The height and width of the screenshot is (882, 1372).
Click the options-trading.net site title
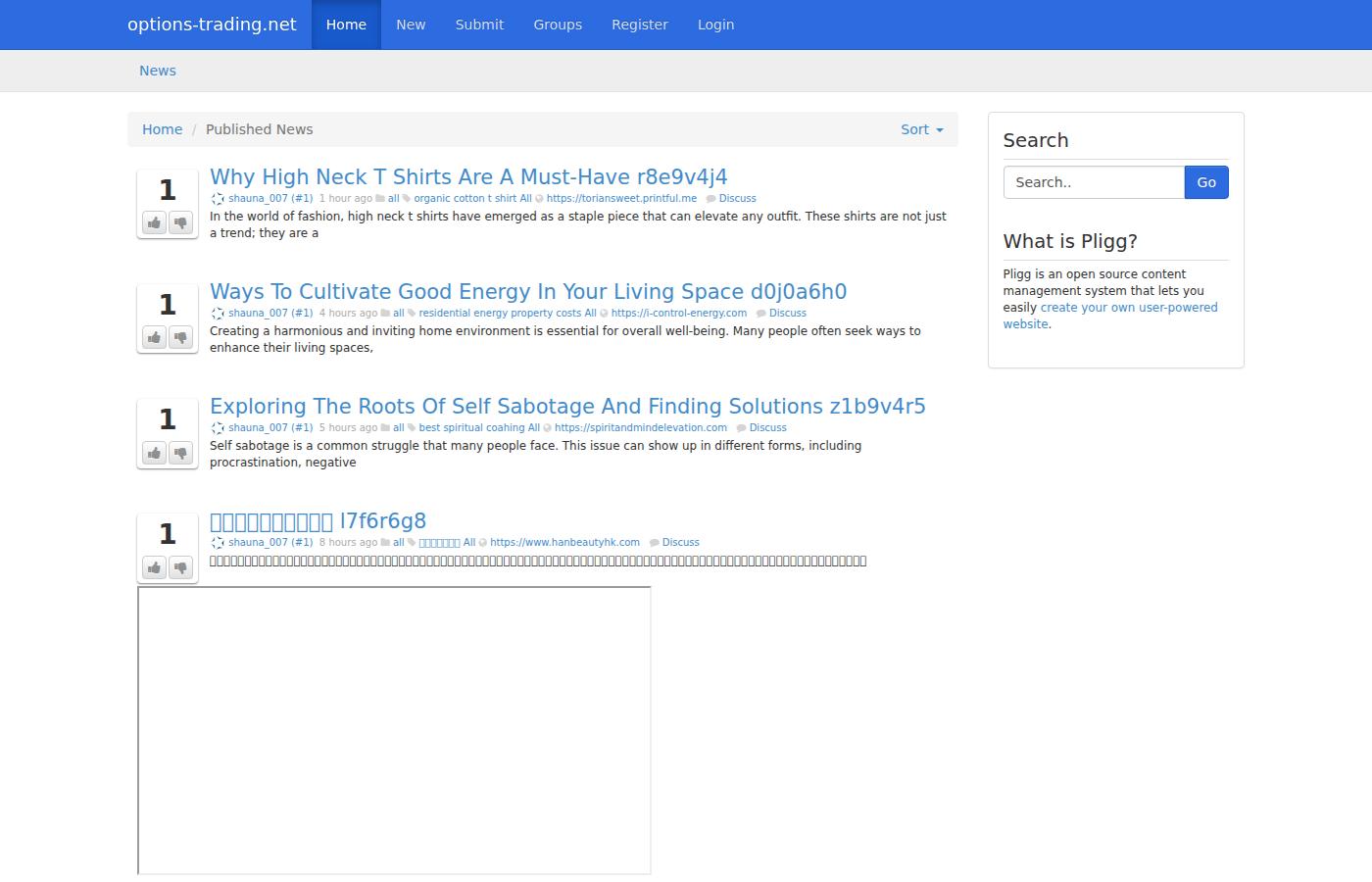click(x=212, y=24)
